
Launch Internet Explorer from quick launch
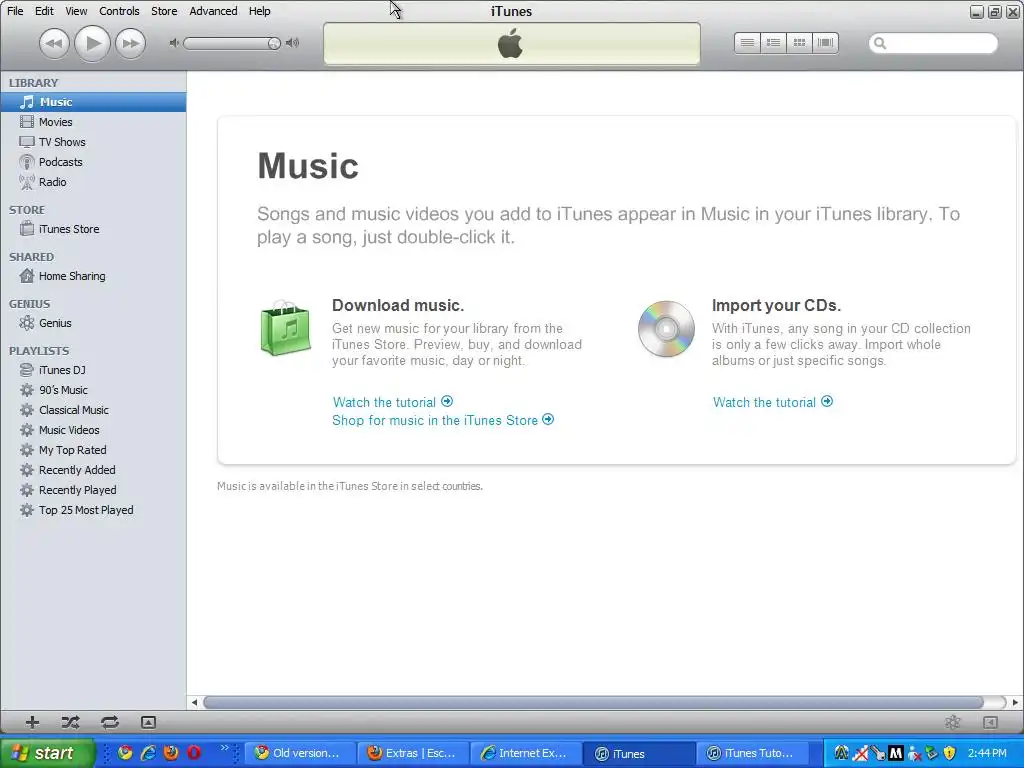pyautogui.click(x=148, y=753)
